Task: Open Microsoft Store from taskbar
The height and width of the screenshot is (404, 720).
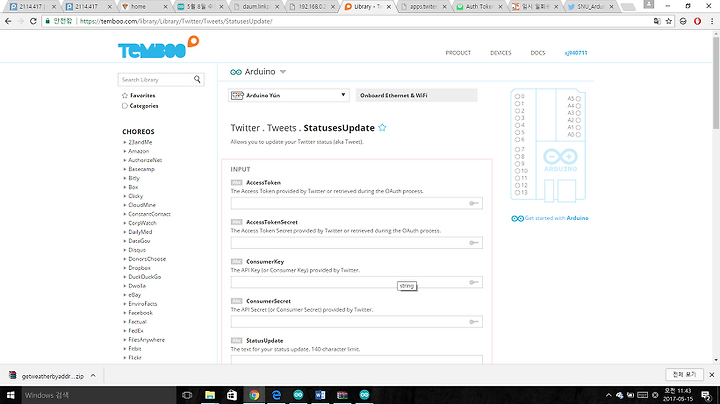Action: (x=232, y=395)
